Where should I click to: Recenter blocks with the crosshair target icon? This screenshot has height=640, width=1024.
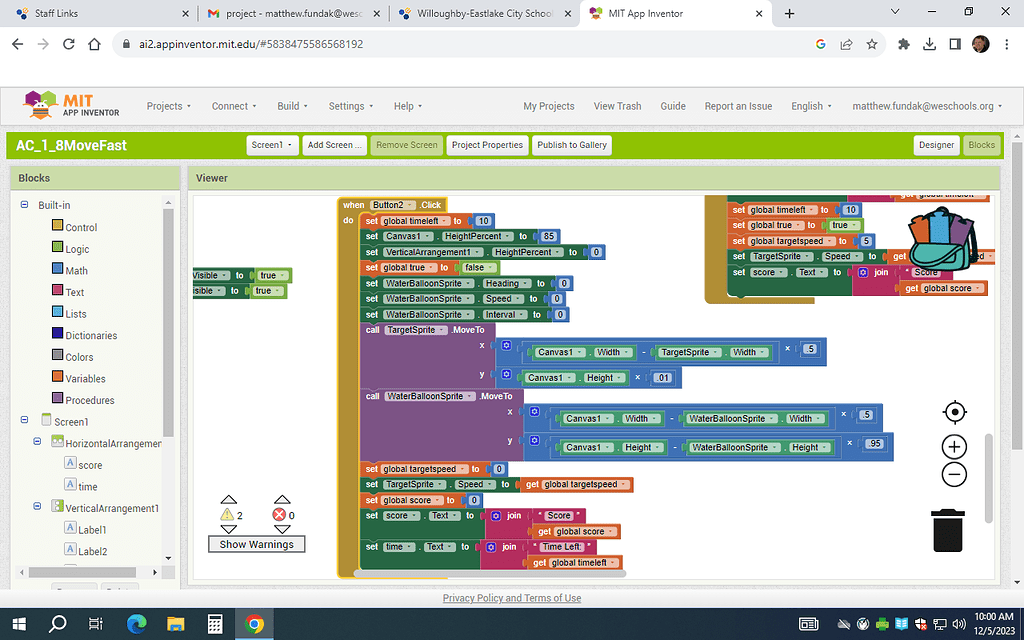coord(954,412)
